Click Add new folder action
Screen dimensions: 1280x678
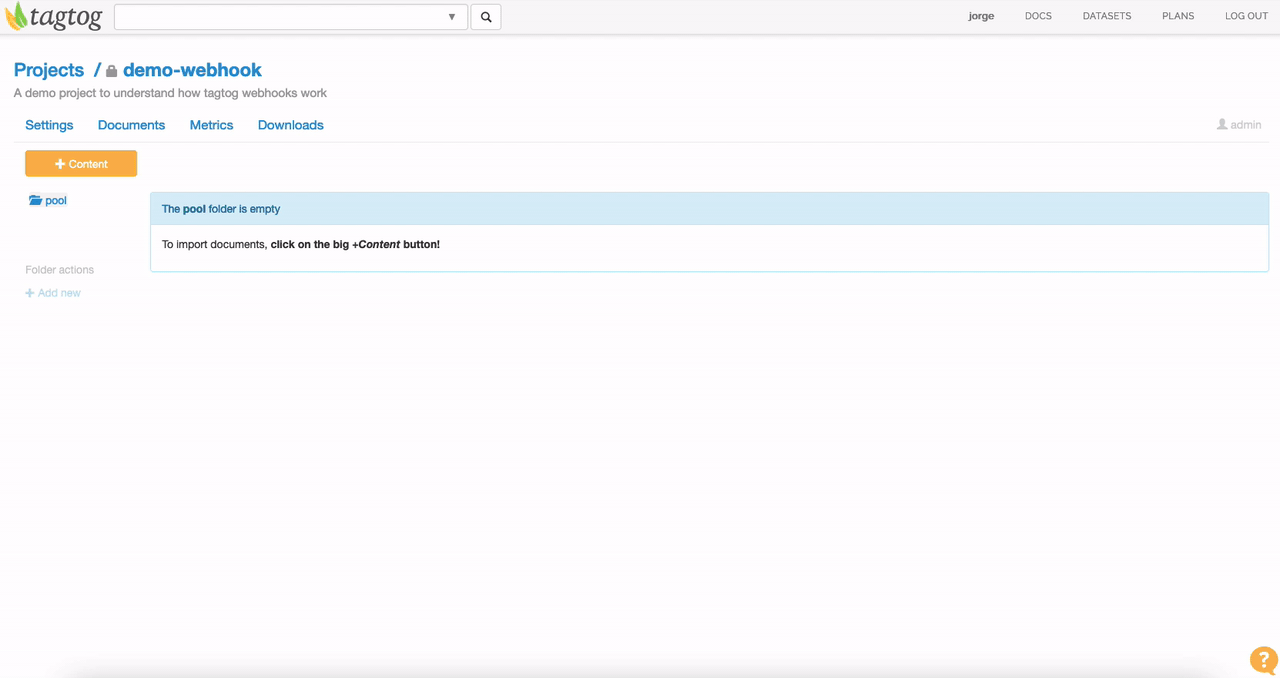[53, 293]
